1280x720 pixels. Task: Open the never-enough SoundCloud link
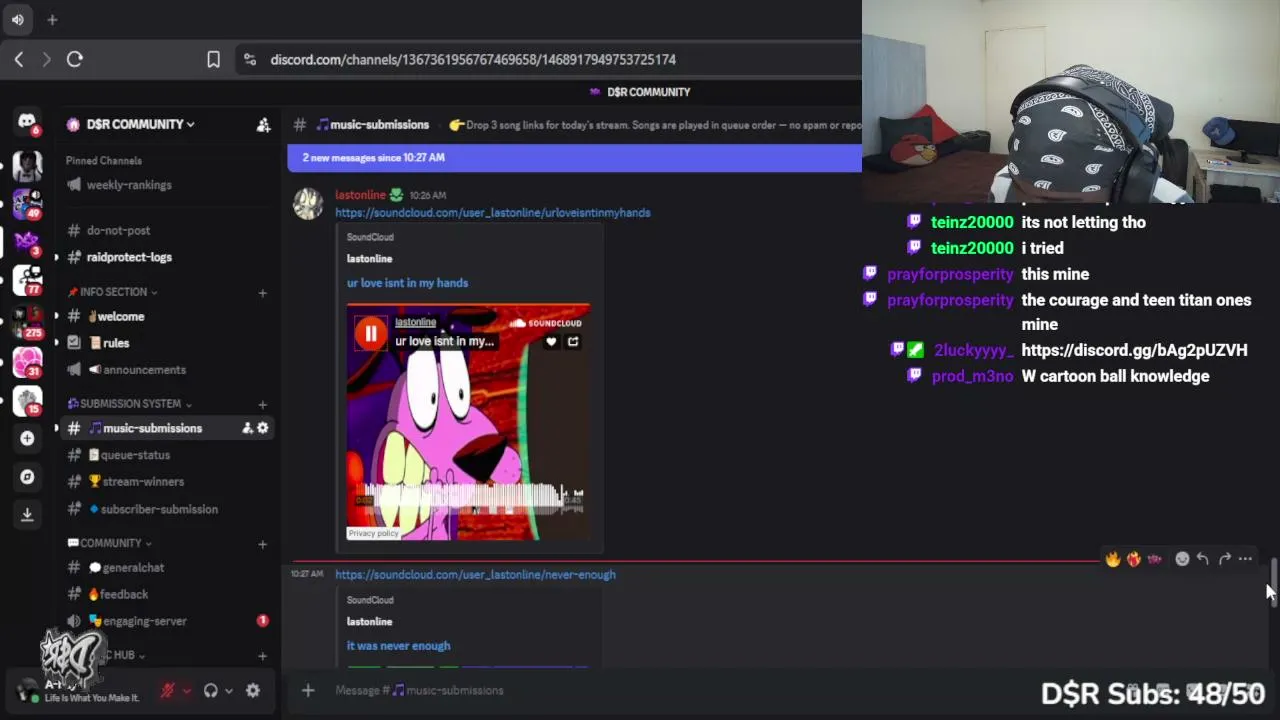pos(475,575)
